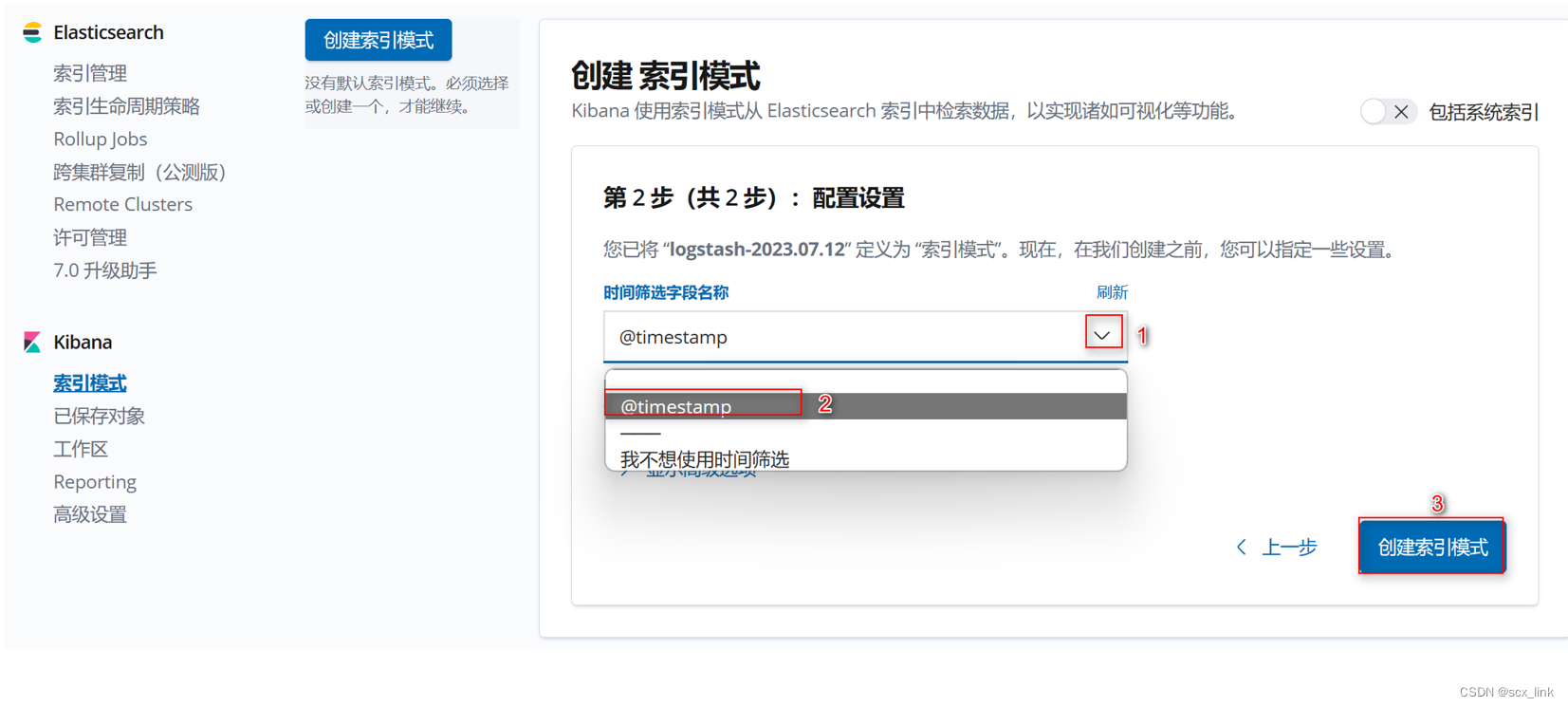Select 索引模式 under Kibana
Screen dimensions: 1568x707
(90, 383)
